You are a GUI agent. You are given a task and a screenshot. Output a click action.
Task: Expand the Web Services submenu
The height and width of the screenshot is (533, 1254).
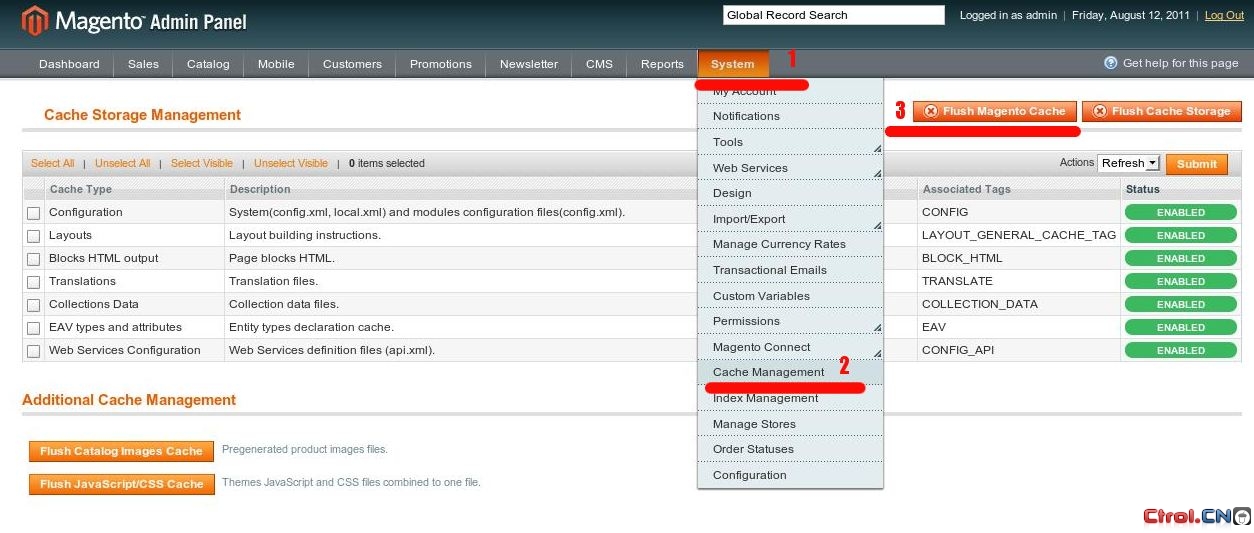pos(790,168)
